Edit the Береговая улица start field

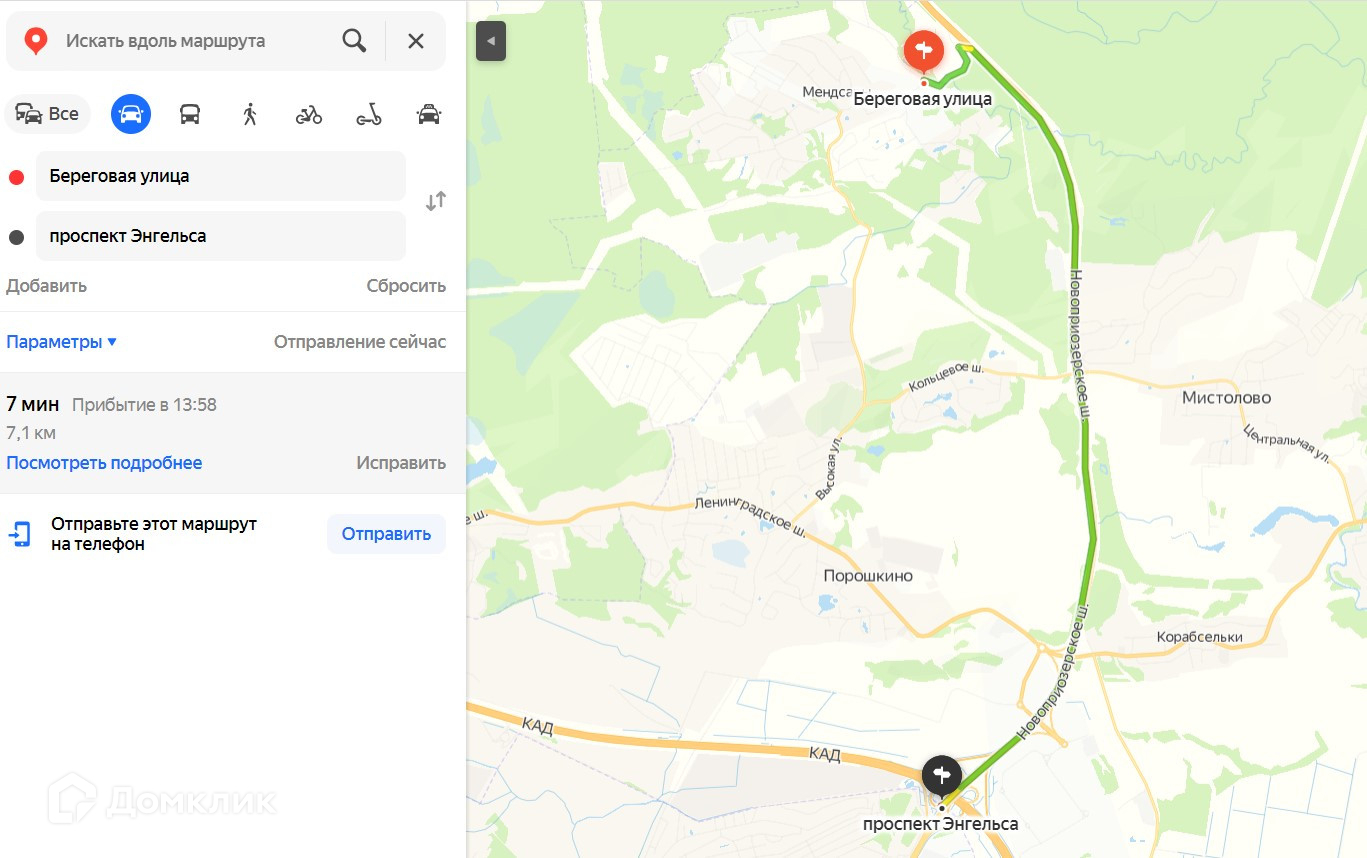pyautogui.click(x=221, y=176)
